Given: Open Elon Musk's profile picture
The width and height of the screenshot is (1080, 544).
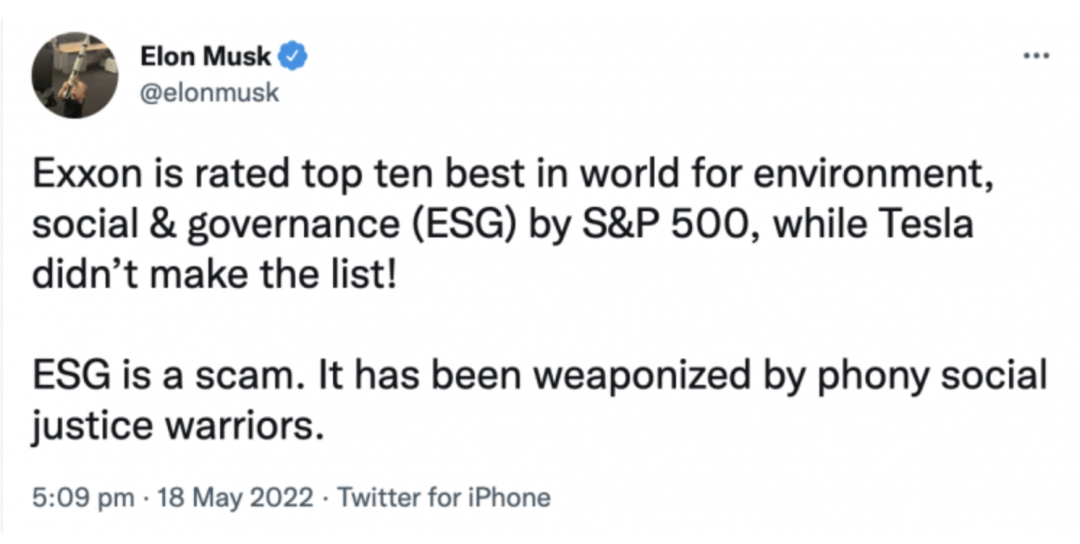Looking at the screenshot, I should [75, 75].
